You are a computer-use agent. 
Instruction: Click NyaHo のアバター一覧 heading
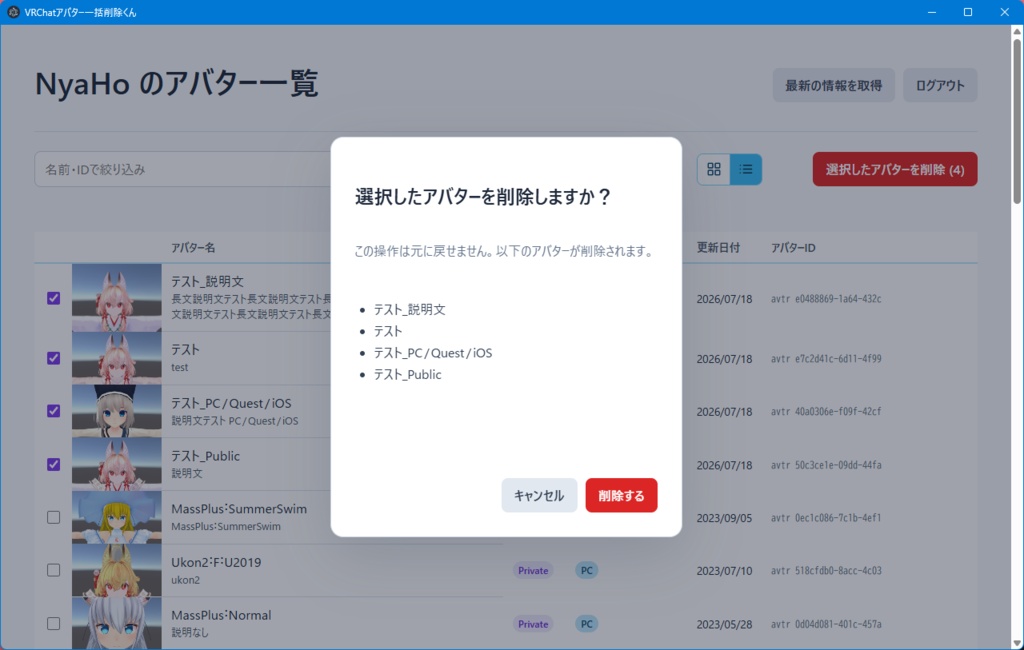[x=176, y=84]
